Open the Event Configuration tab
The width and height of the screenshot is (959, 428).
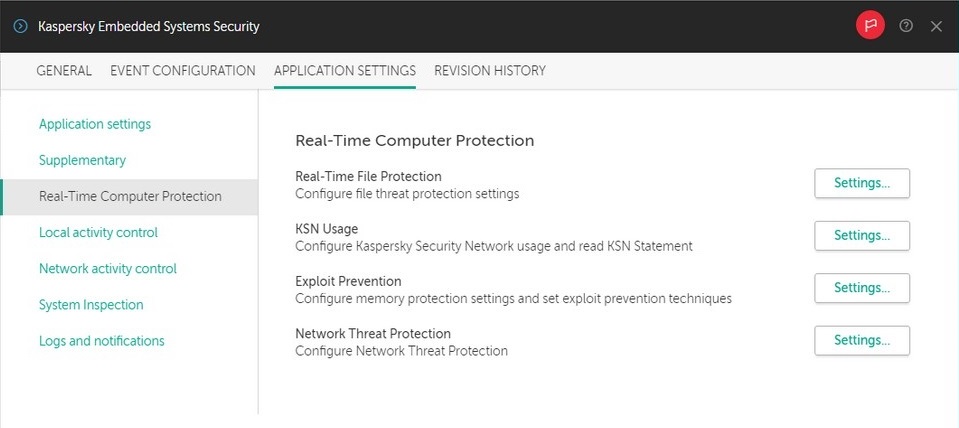[183, 71]
